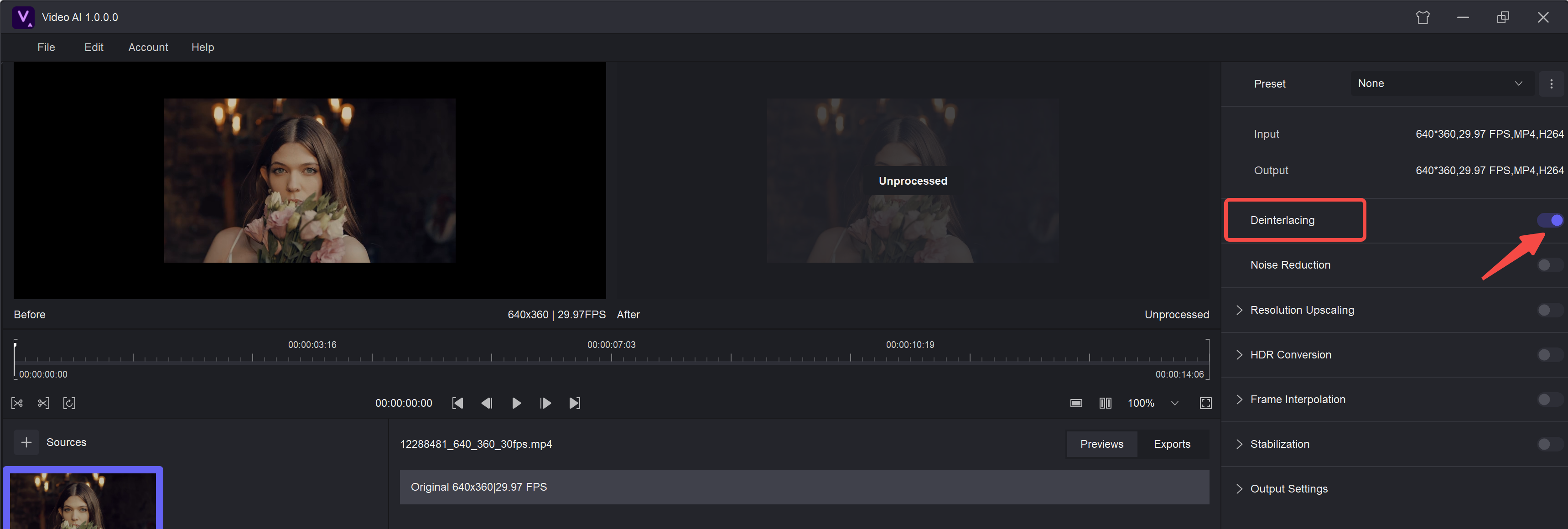Enable the Resolution Upscaling toggle
This screenshot has width=1568, height=529.
[x=1550, y=310]
